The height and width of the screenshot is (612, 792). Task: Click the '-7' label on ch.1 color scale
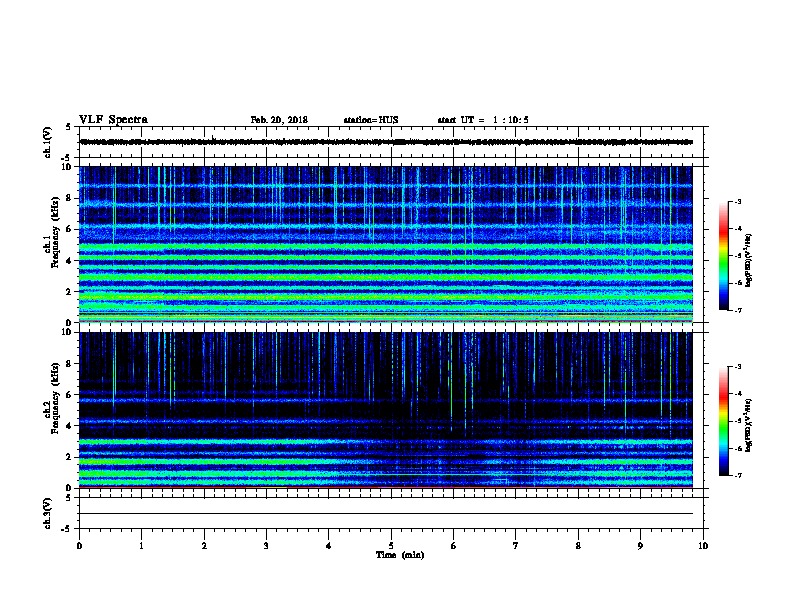click(x=737, y=310)
